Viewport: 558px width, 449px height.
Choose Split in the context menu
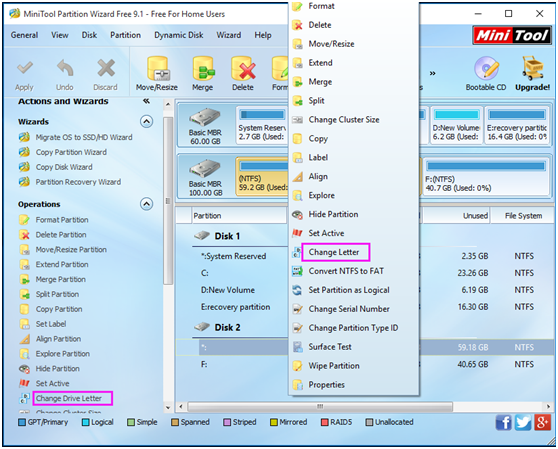coord(316,101)
